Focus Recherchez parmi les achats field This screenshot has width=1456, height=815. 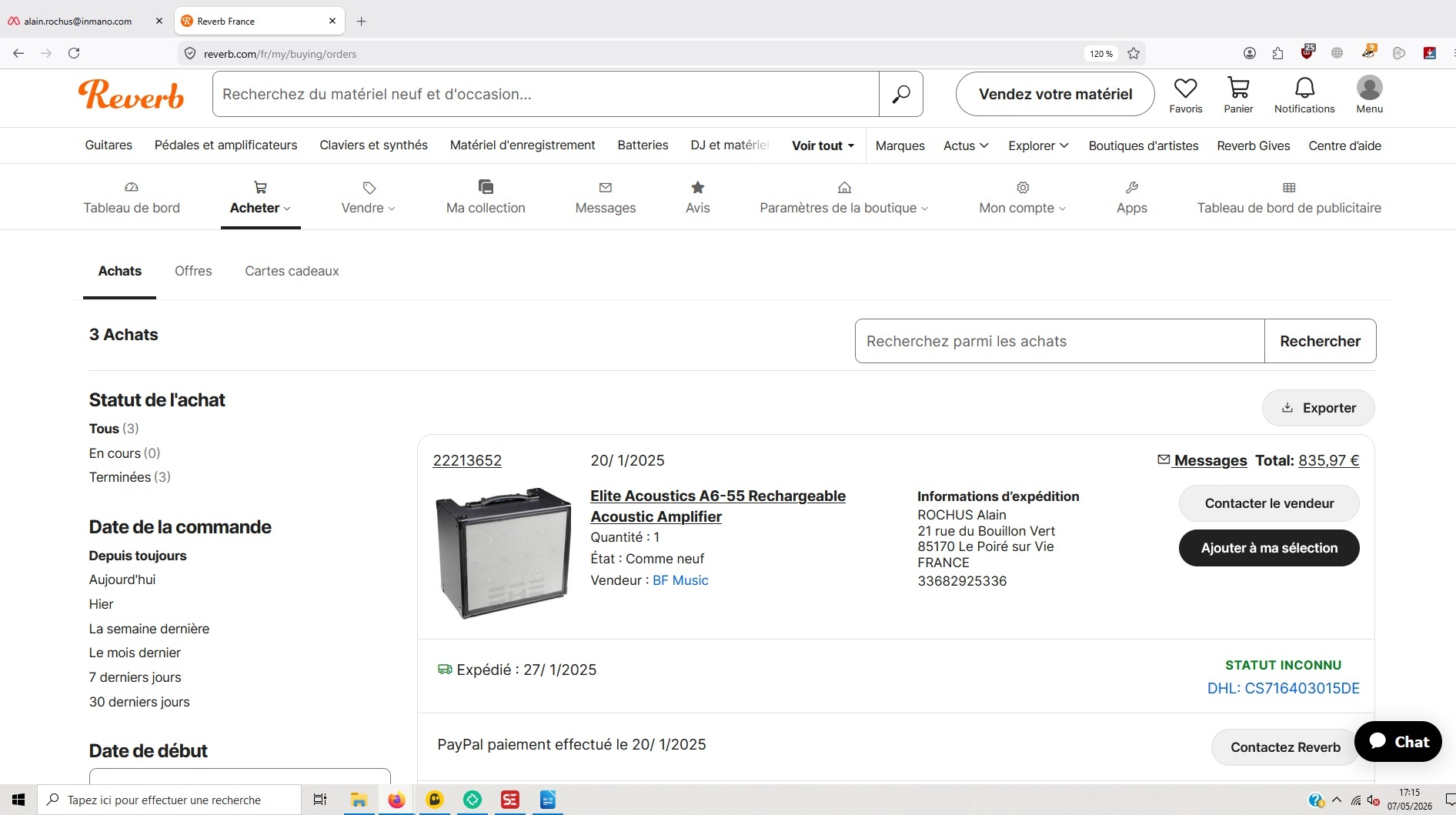(x=1059, y=341)
